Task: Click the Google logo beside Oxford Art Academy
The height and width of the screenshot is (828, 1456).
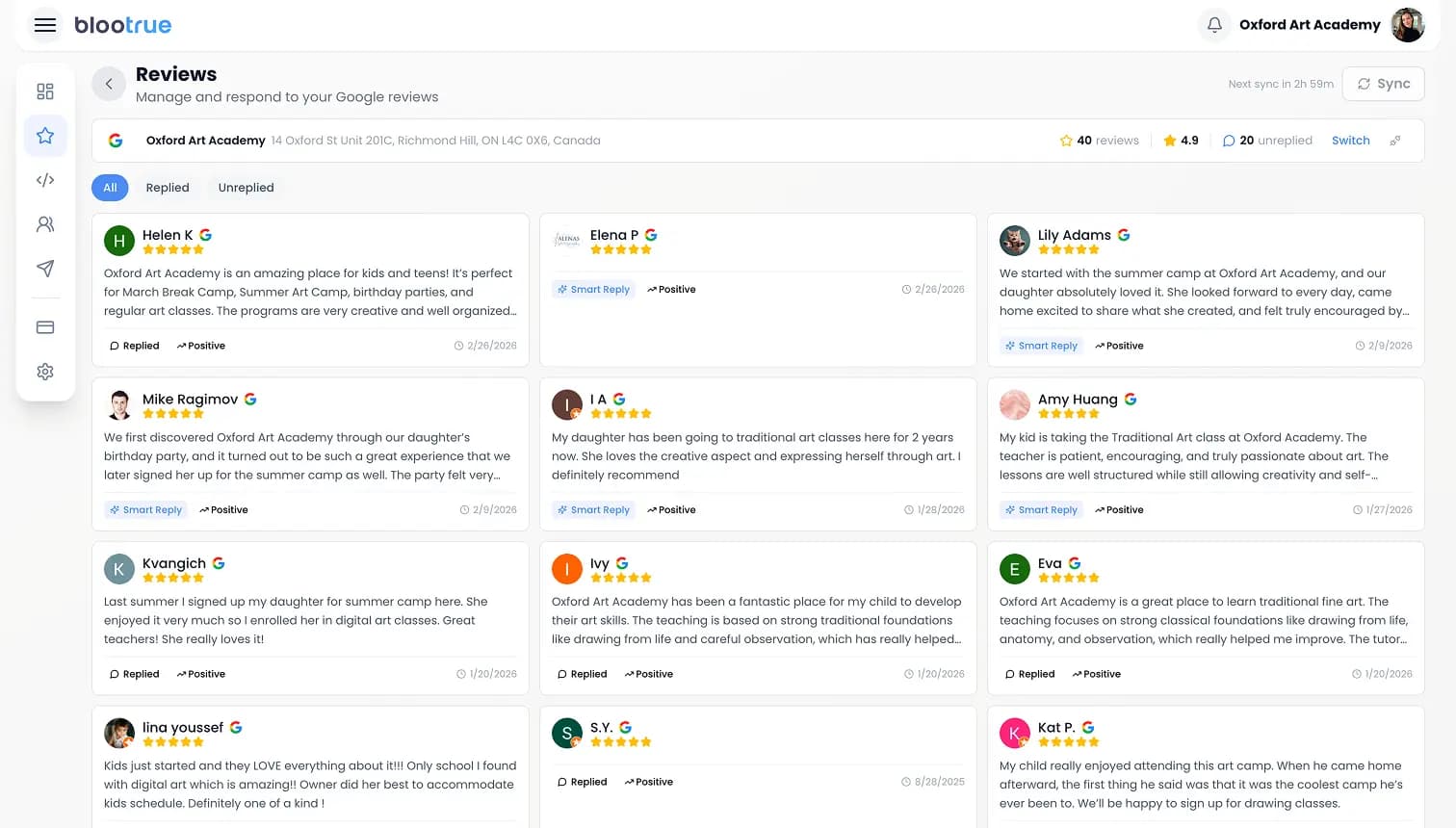Action: click(116, 140)
